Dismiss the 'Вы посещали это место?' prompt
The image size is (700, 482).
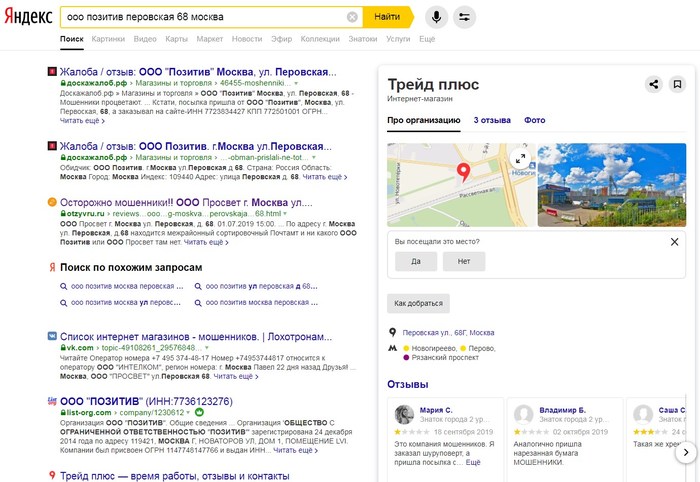[674, 241]
